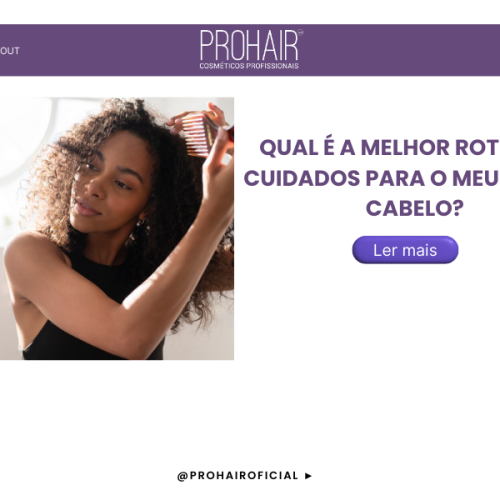Click the registered trademark symbol beside PROHAIR

[300, 33]
